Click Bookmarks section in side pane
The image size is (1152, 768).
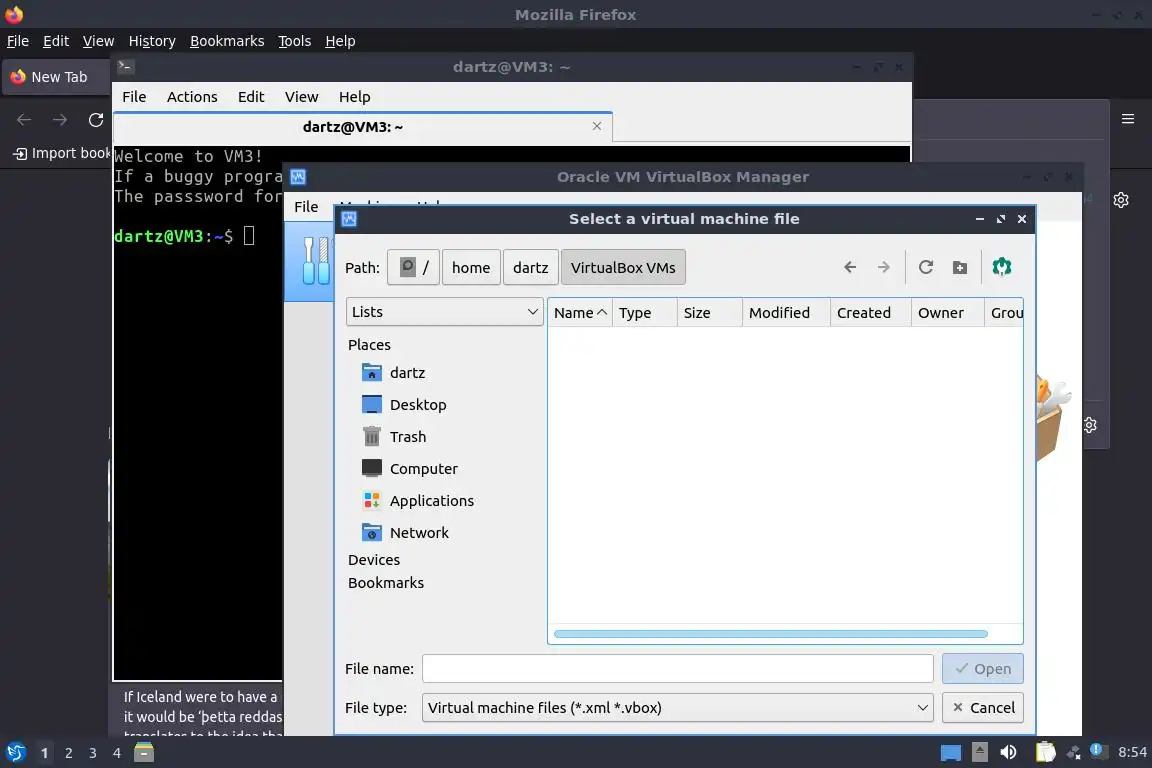386,583
